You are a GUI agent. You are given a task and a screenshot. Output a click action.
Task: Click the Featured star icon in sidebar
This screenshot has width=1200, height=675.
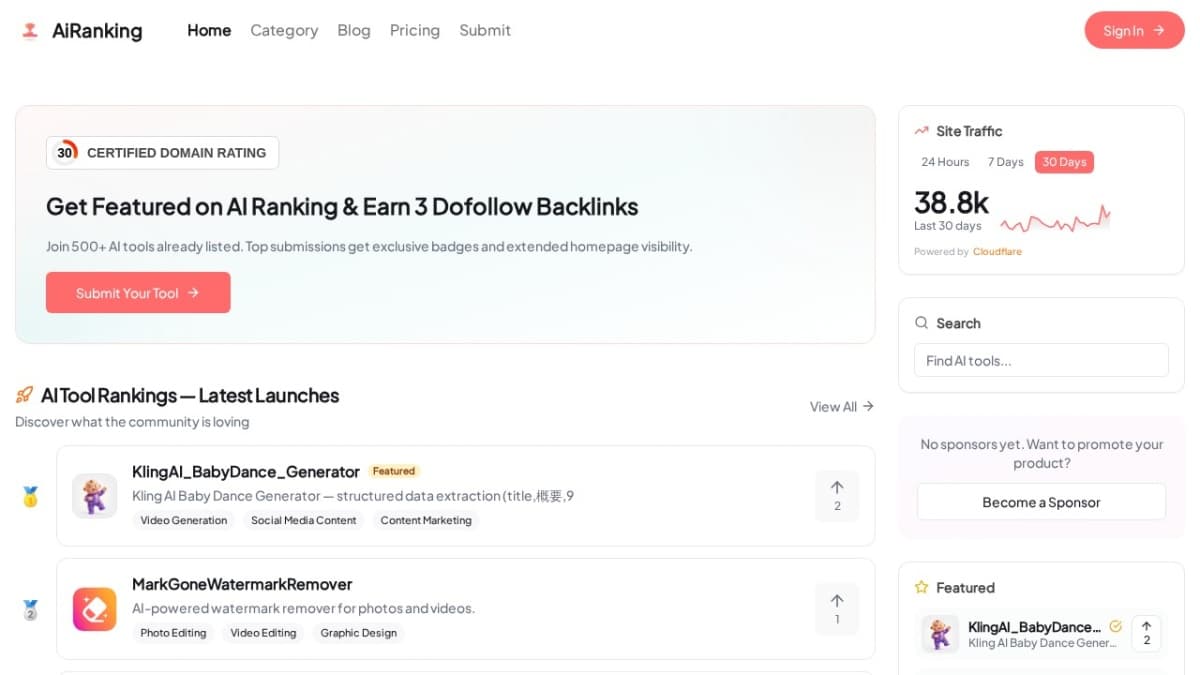(x=923, y=588)
